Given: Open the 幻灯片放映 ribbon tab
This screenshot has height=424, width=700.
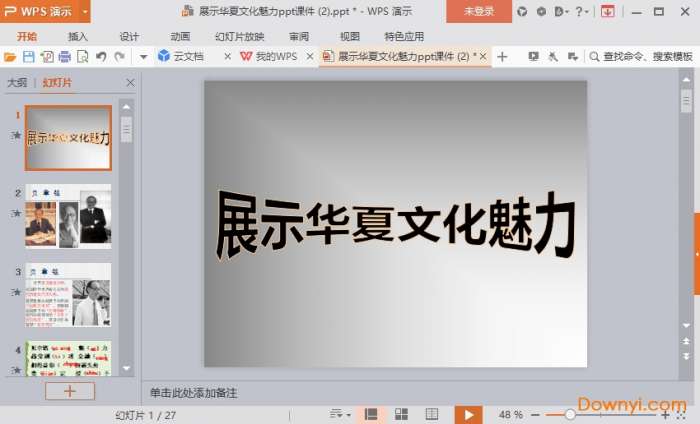Looking at the screenshot, I should click(240, 37).
